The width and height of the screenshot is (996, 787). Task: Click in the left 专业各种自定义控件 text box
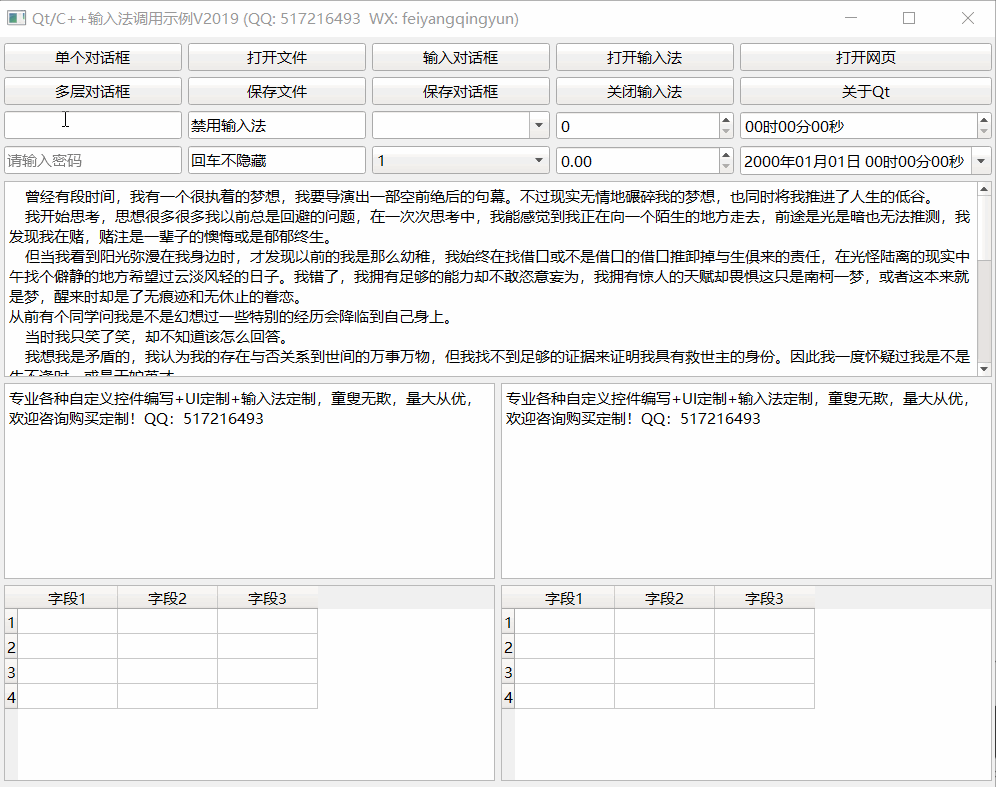(249, 481)
